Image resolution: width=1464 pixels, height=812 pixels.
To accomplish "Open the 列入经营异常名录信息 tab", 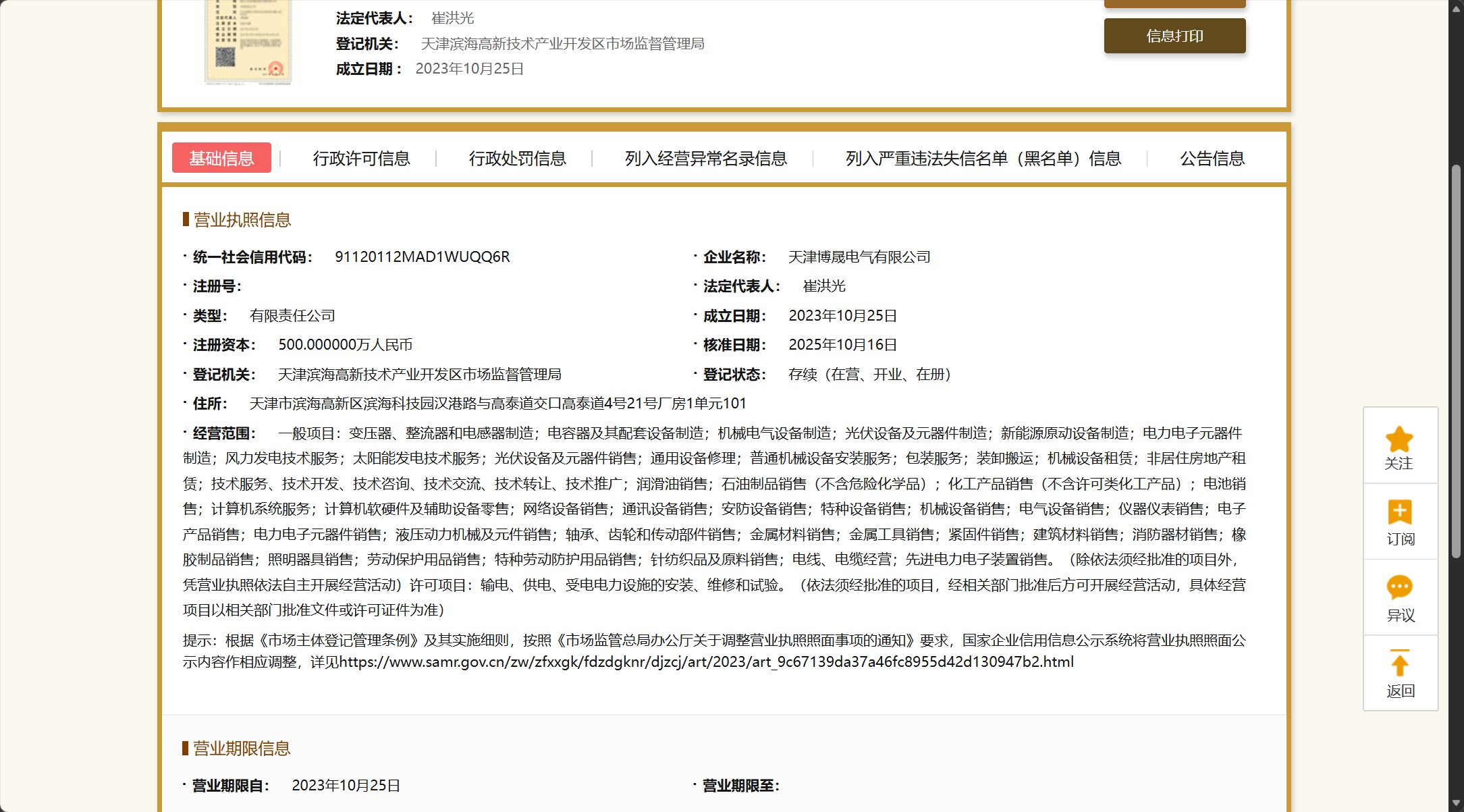I will pos(705,159).
